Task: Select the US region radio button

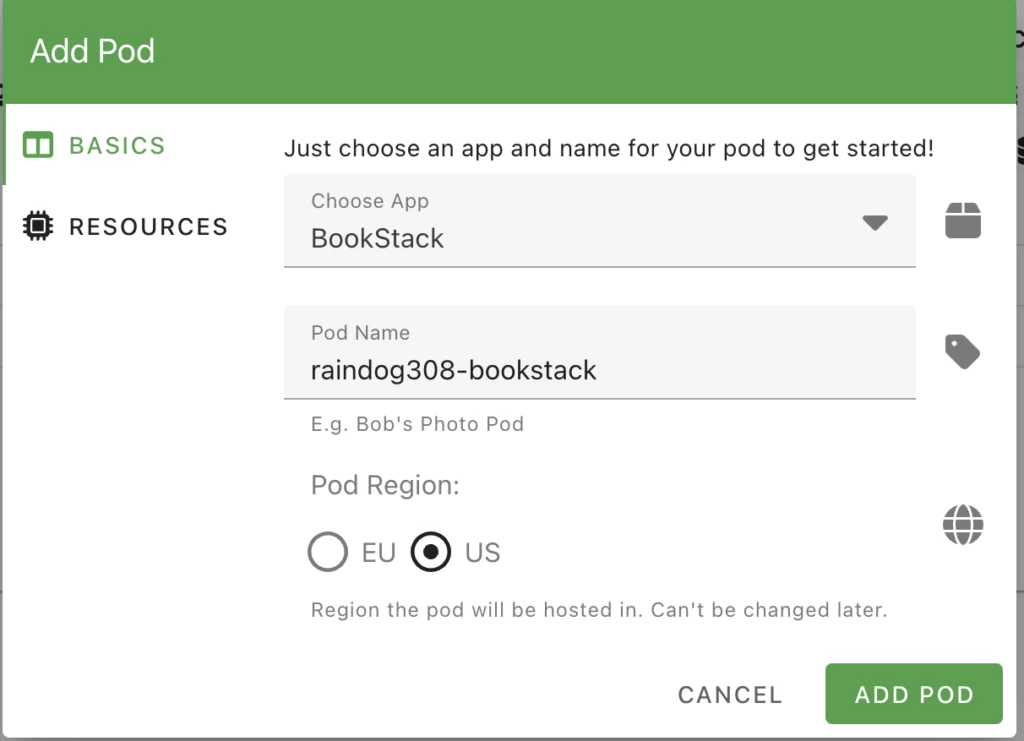Action: tap(430, 551)
